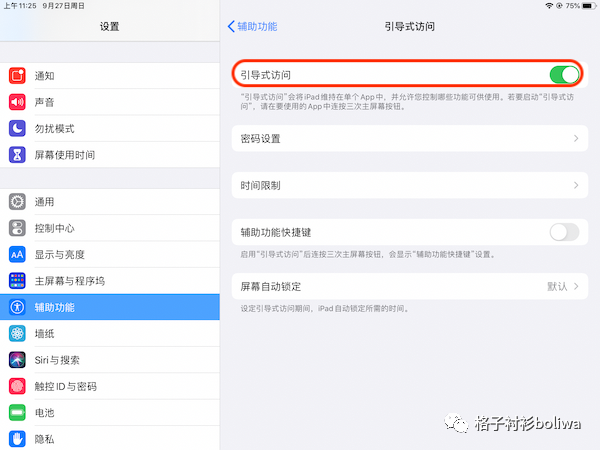This screenshot has width=600, height=450.
Task: Tap 屏幕自动锁定 label
Action: click(x=271, y=287)
